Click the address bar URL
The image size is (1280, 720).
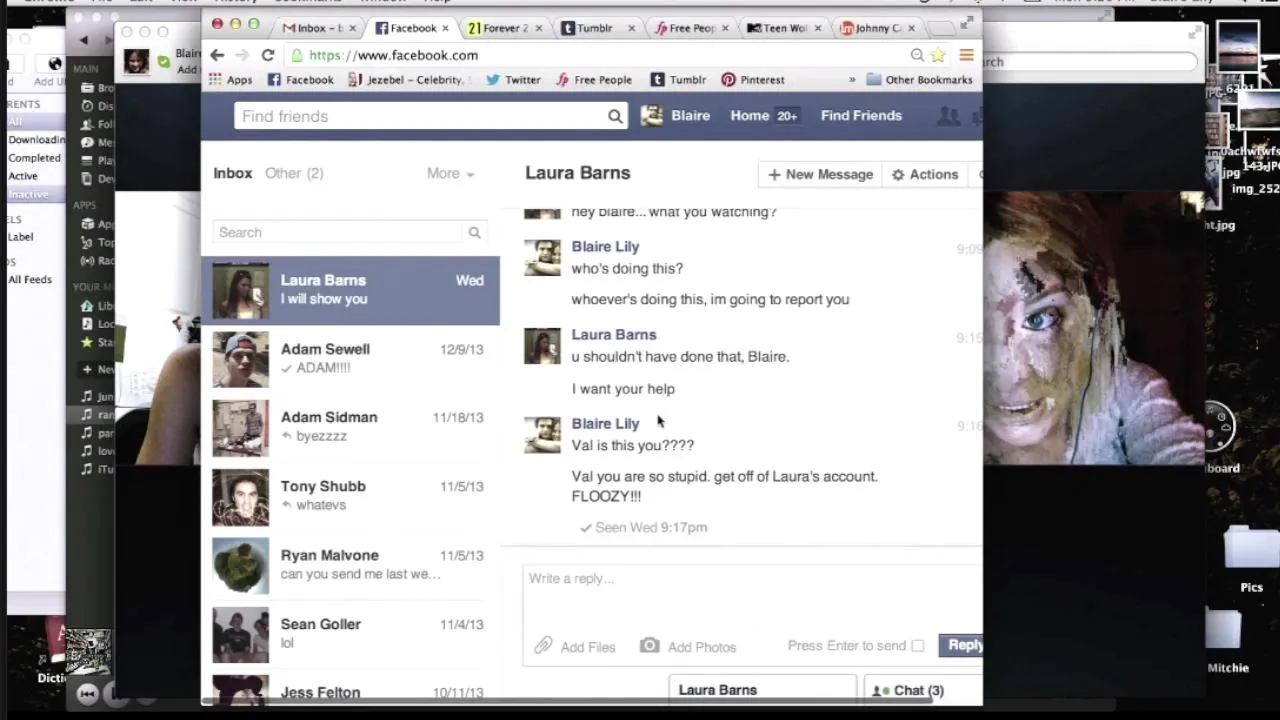tap(393, 55)
